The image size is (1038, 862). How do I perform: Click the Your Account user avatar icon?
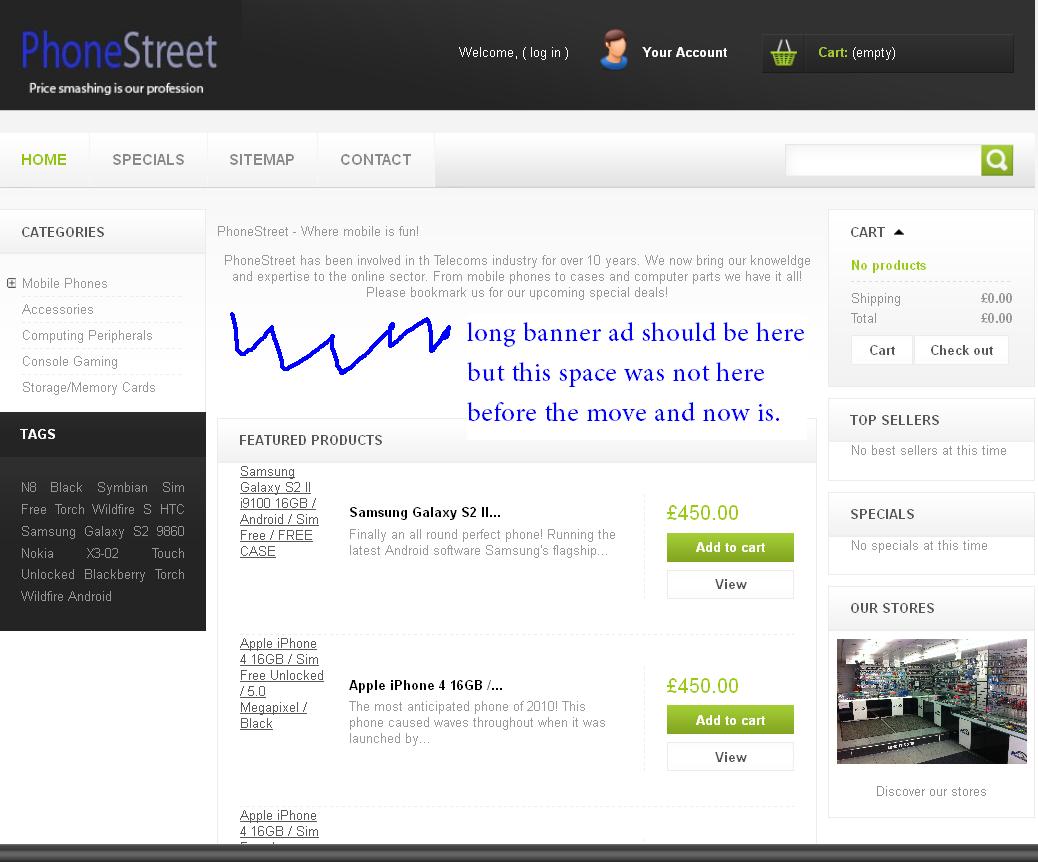click(614, 49)
